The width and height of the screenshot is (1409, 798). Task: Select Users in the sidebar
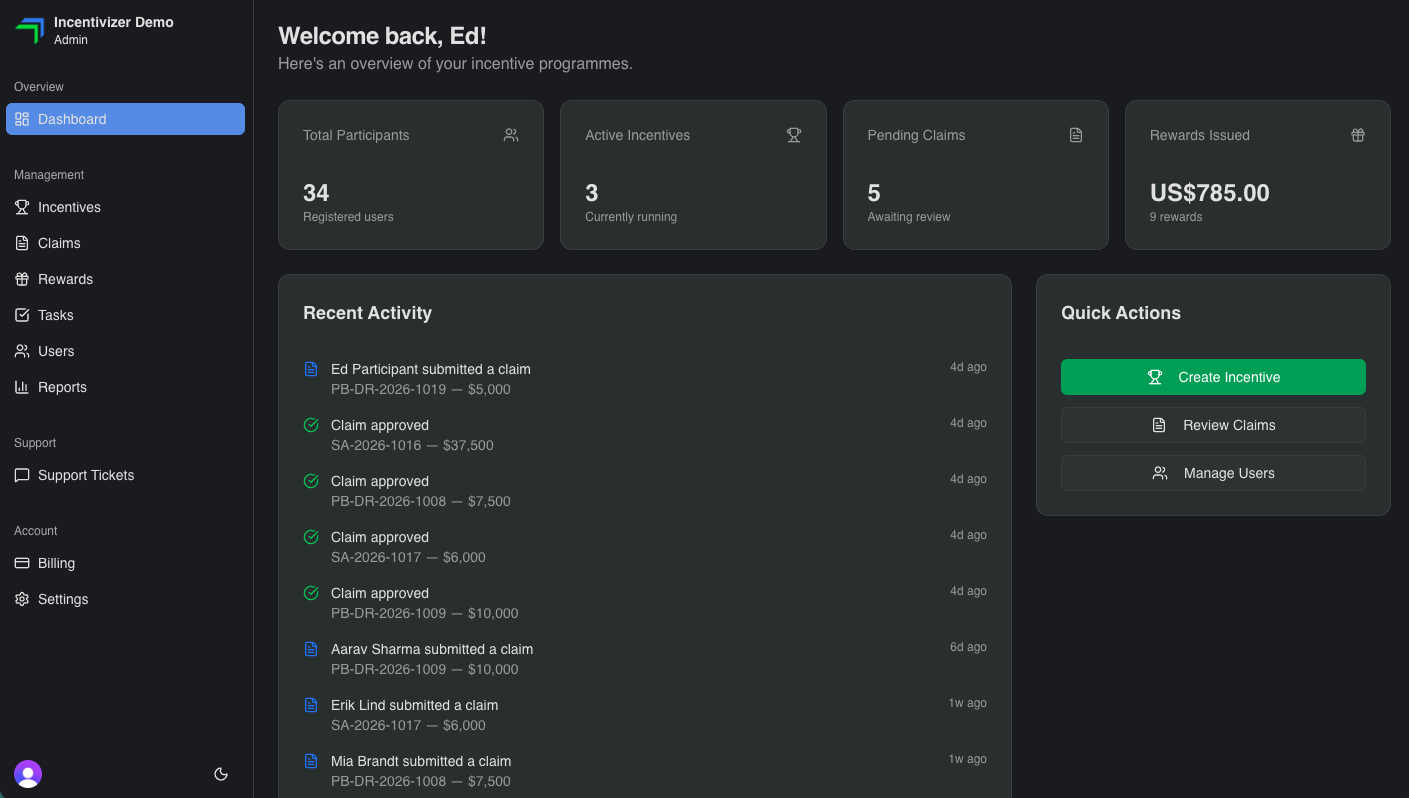125,351
